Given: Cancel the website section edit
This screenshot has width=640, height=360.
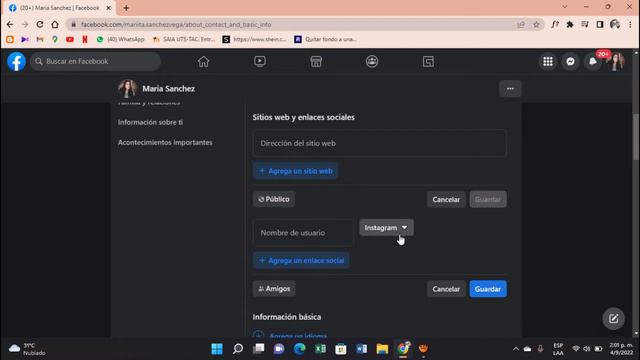Looking at the screenshot, I should click(x=446, y=200).
